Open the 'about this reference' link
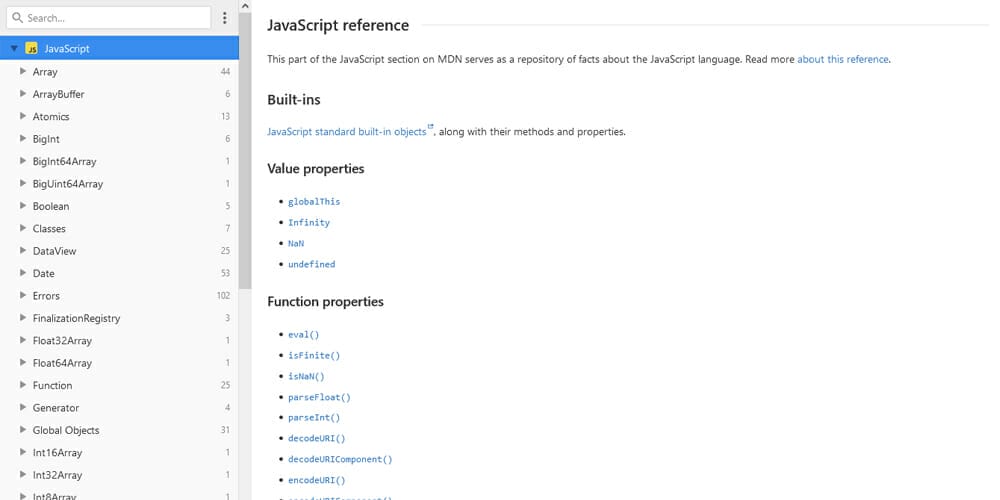This screenshot has height=500, width=1000. 842,59
